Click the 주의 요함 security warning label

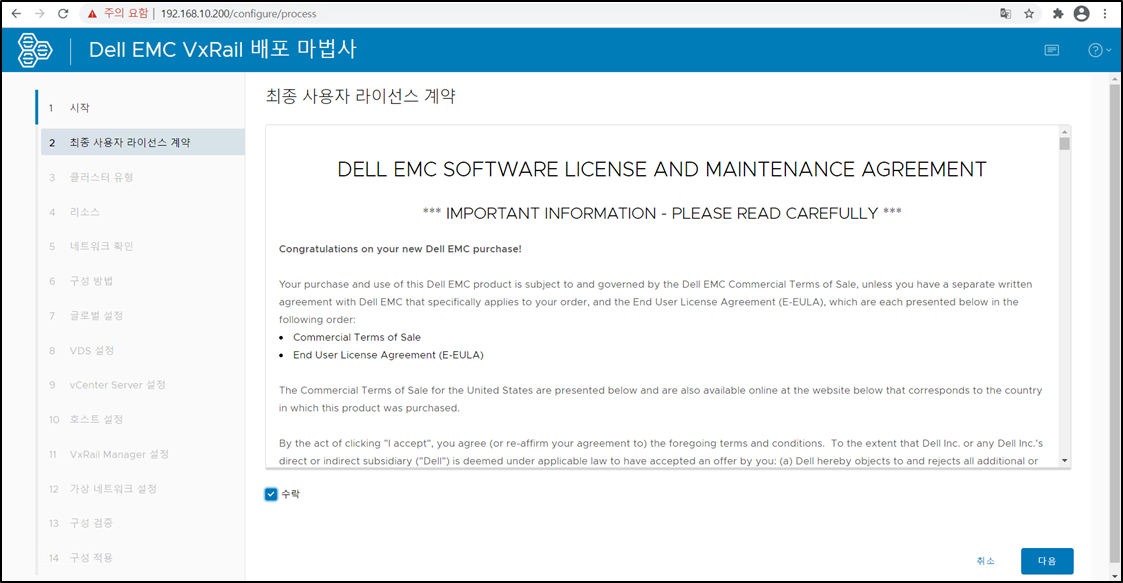tap(126, 14)
